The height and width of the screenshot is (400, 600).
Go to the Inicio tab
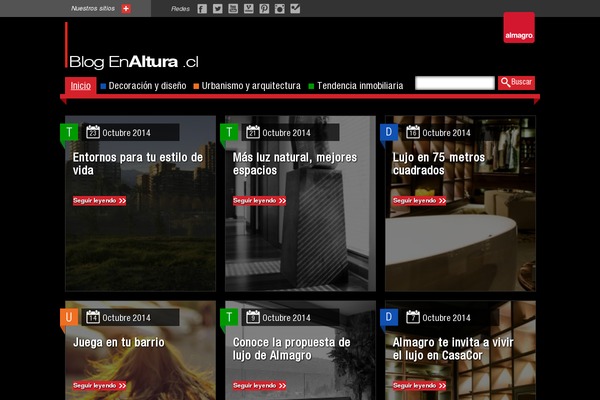click(80, 86)
